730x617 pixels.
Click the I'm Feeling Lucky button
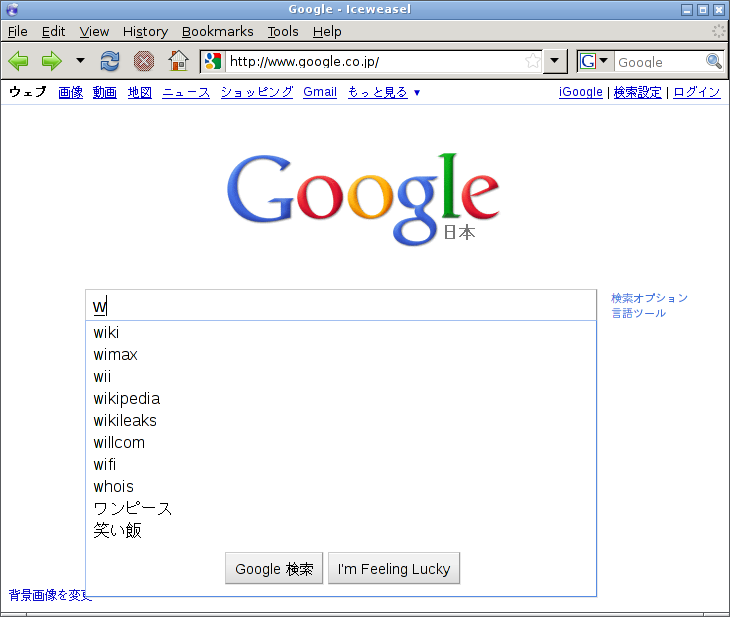394,568
